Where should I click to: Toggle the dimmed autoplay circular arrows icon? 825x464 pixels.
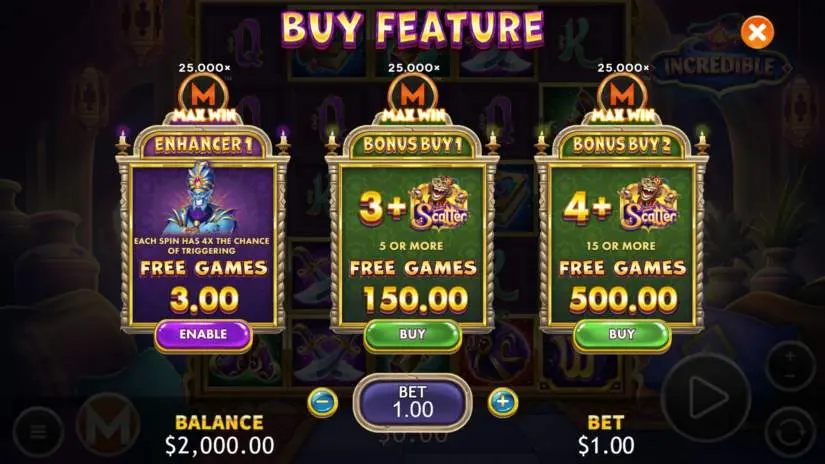pyautogui.click(x=790, y=432)
